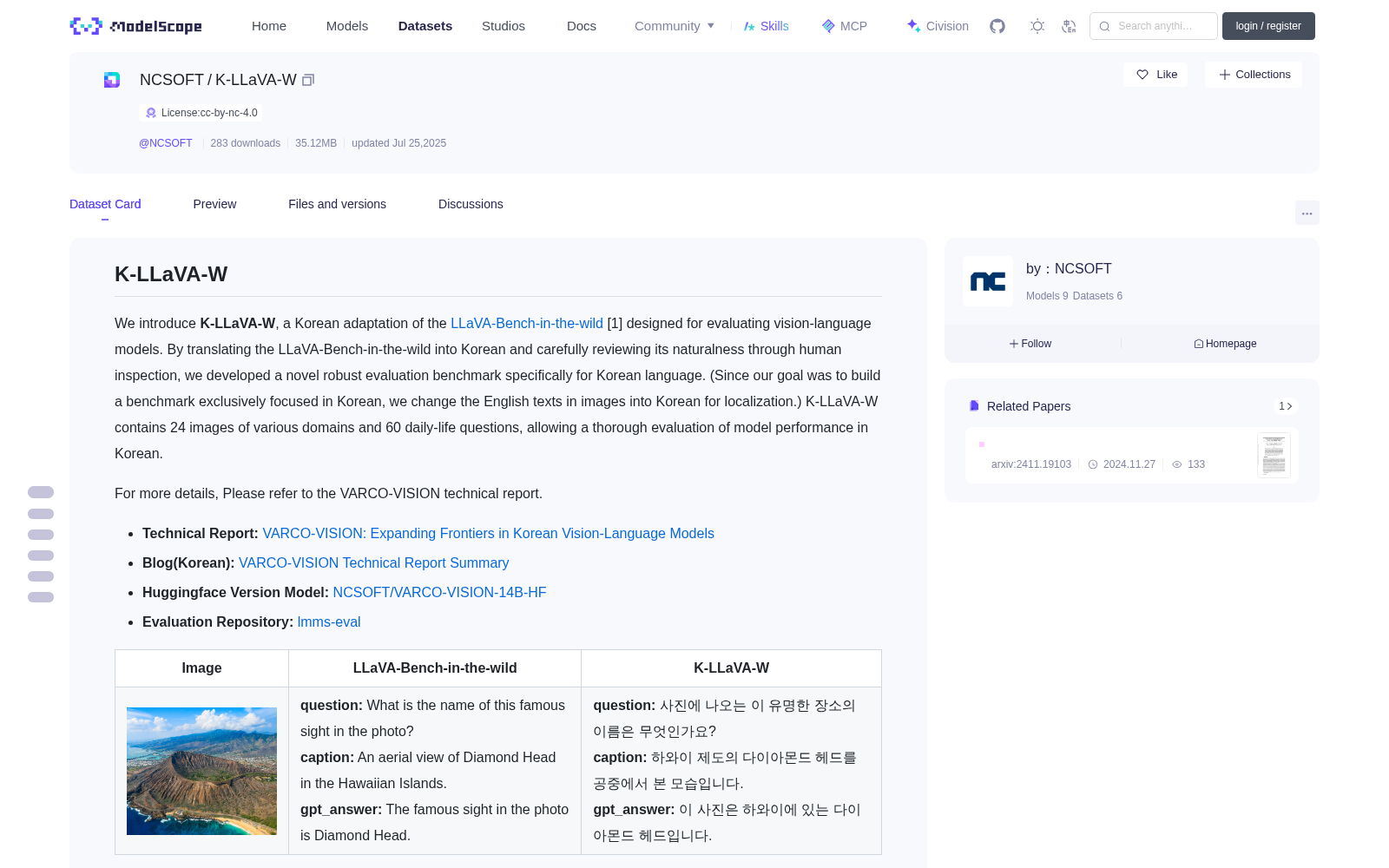Switch language with the translate icon
Image resolution: width=1389 pixels, height=868 pixels.
(1070, 26)
